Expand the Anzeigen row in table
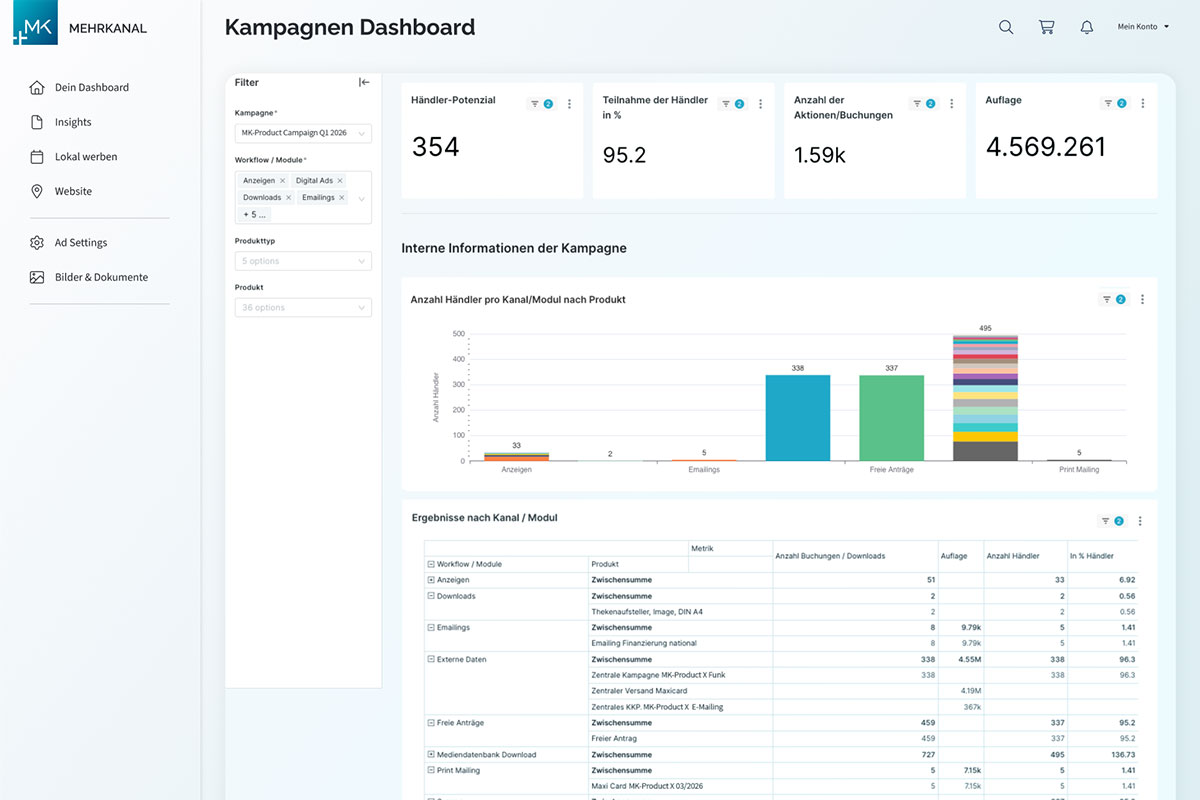 click(x=431, y=580)
